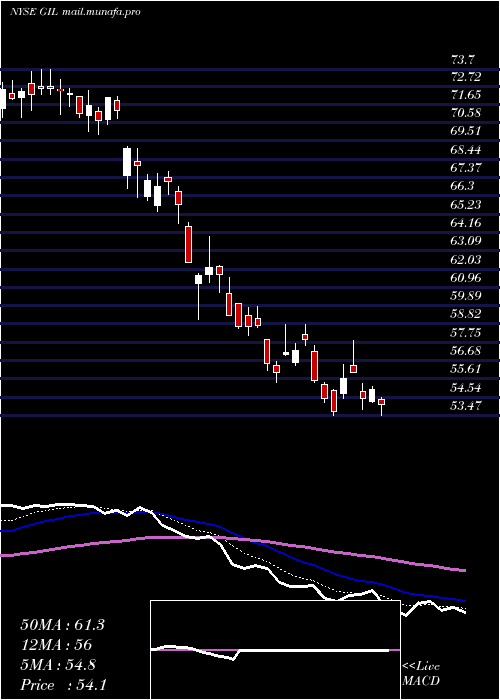Click the 54.54 price axis label
Image resolution: width=500 pixels, height=700 pixels.
click(x=466, y=388)
